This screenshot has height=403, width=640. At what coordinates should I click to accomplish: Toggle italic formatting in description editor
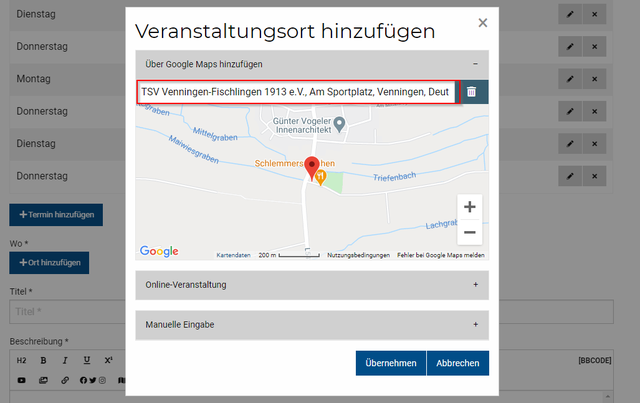pyautogui.click(x=65, y=361)
